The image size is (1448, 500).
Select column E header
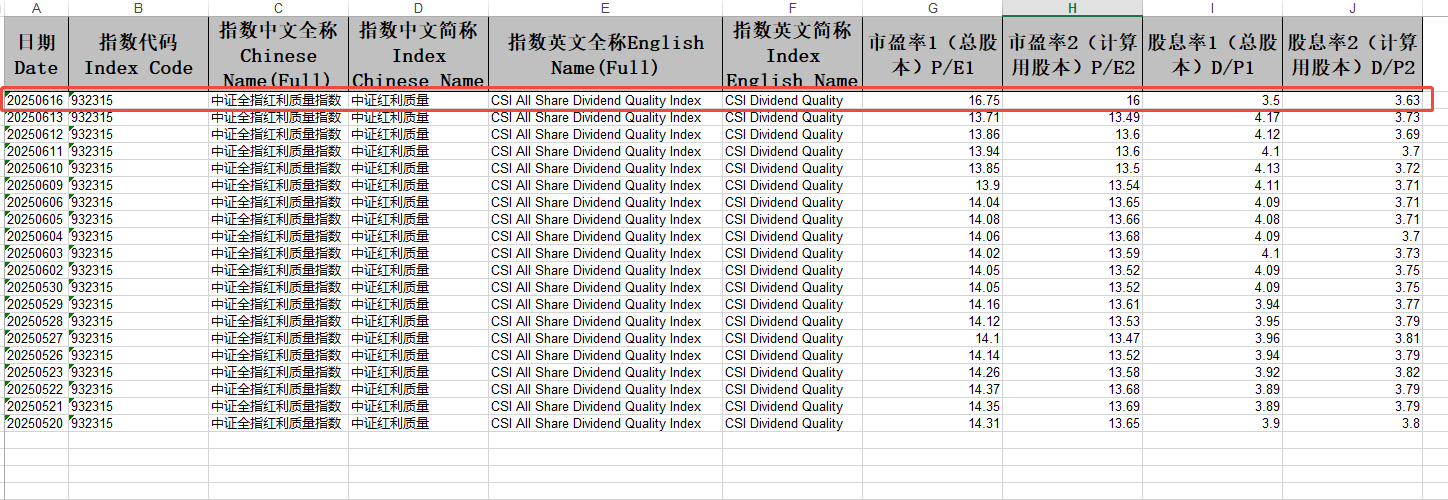pos(605,8)
